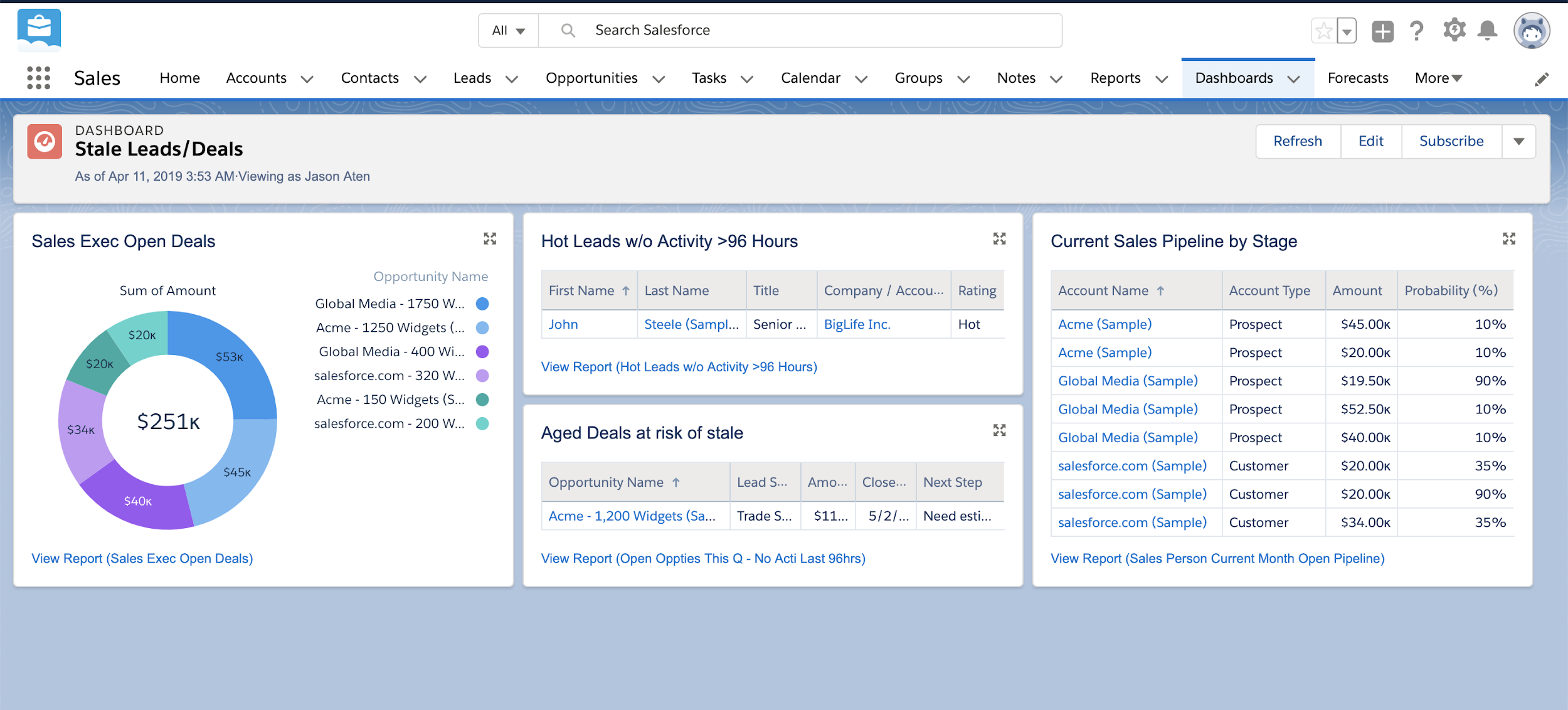Expand Aged Deals at risk widget
This screenshot has height=710, width=1568.
click(x=999, y=430)
